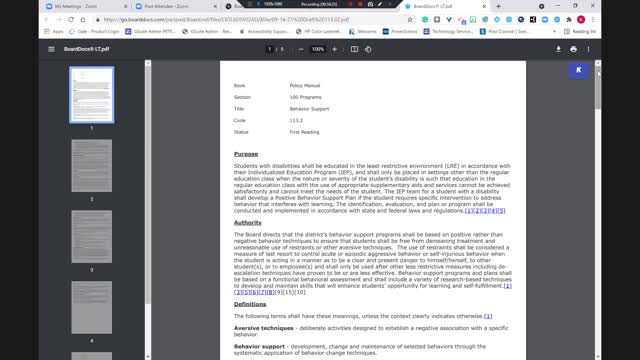Open Accessibility Support bookmark
Screen dimensions: 640x360
coord(264,31)
